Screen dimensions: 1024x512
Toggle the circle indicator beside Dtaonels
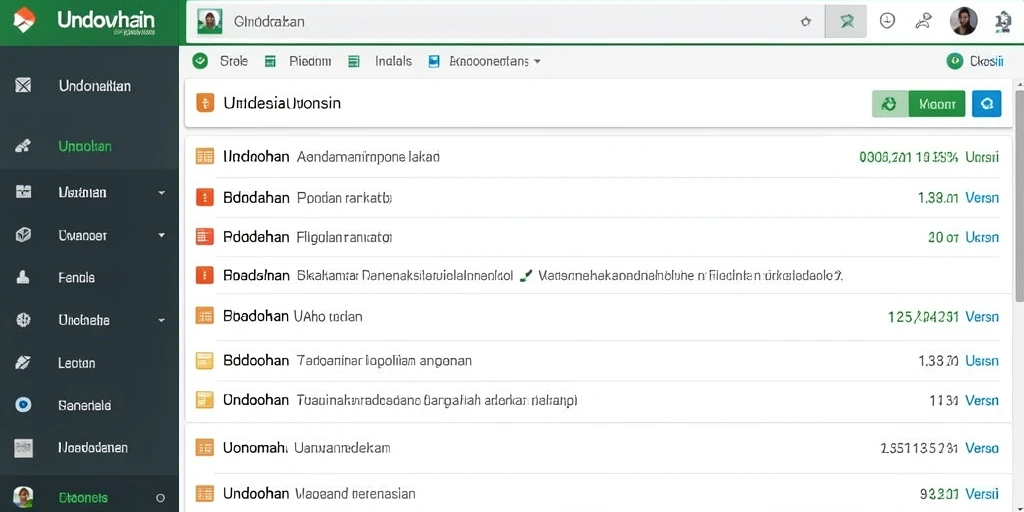point(161,498)
